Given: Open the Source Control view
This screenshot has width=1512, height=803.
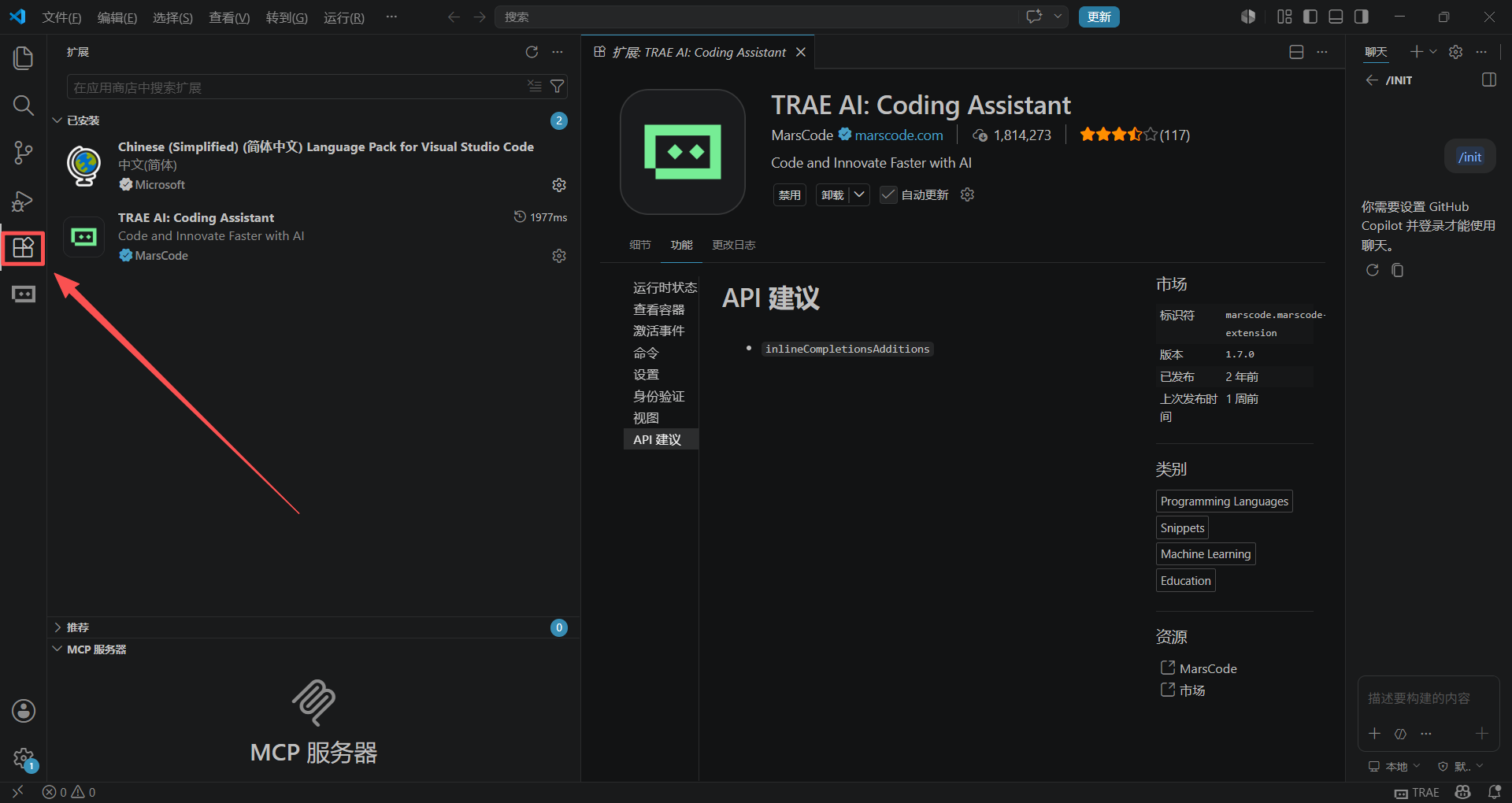Looking at the screenshot, I should [x=24, y=153].
